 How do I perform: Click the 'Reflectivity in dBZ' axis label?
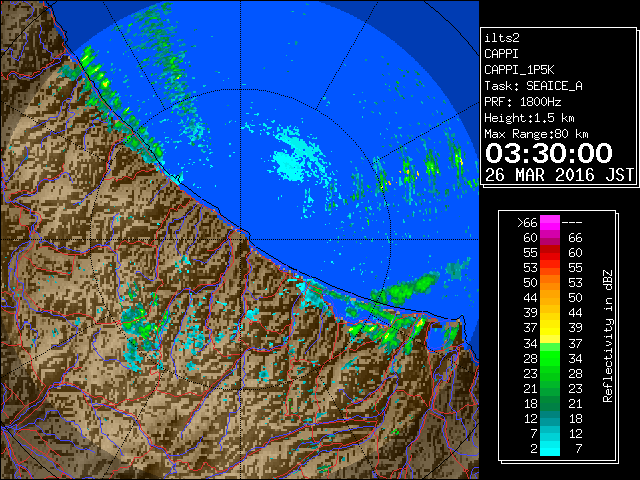click(607, 336)
